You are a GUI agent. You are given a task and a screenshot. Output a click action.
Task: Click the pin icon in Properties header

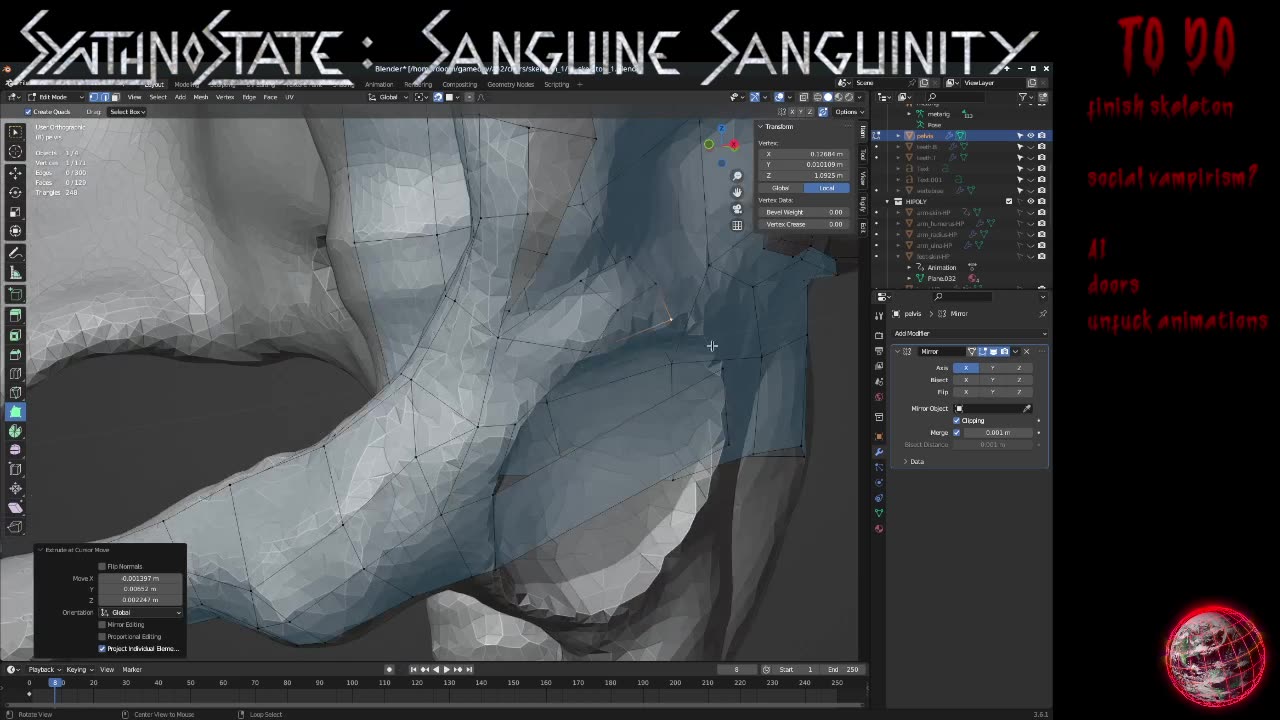1043,313
